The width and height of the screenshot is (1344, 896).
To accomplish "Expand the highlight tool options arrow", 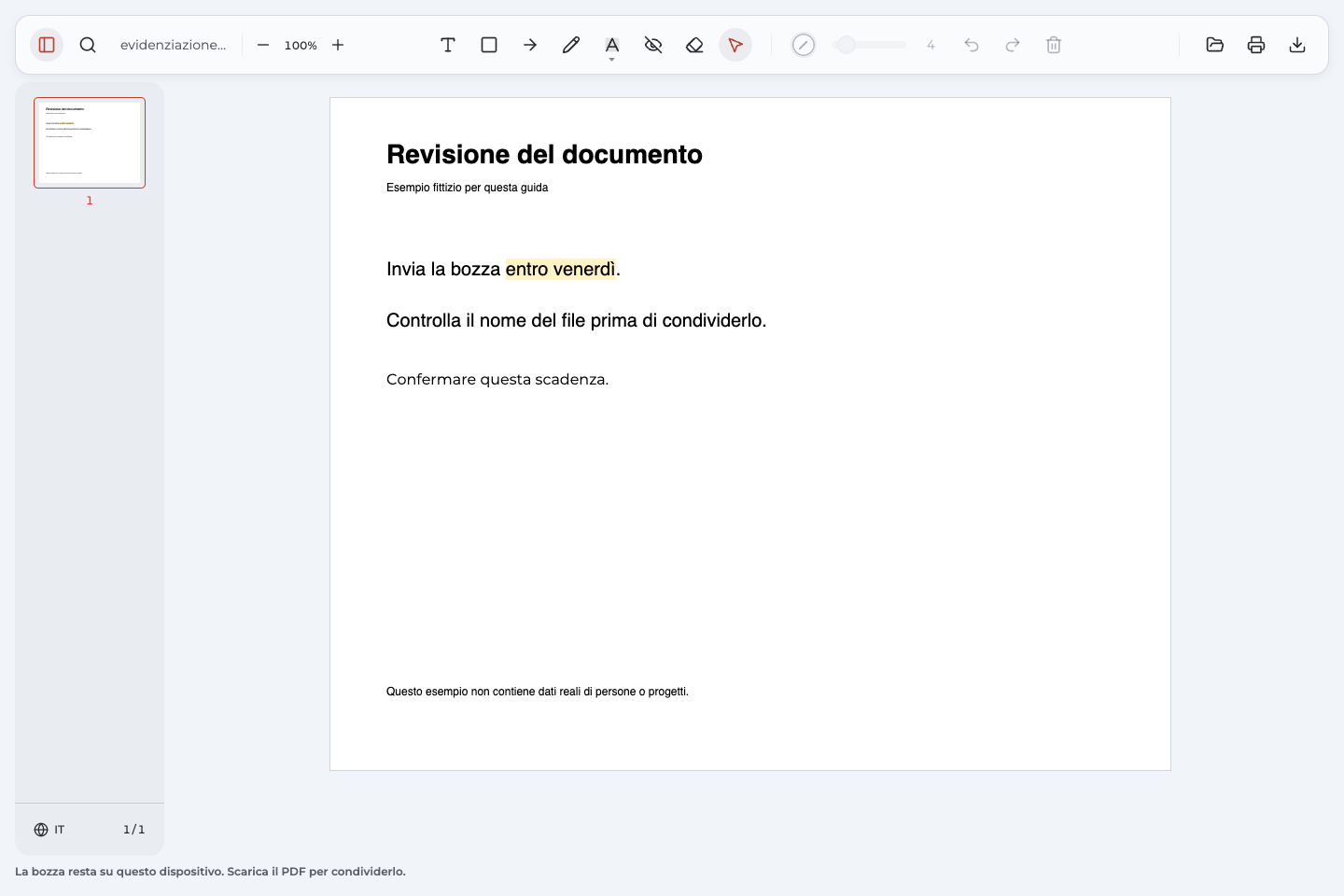I will click(612, 60).
